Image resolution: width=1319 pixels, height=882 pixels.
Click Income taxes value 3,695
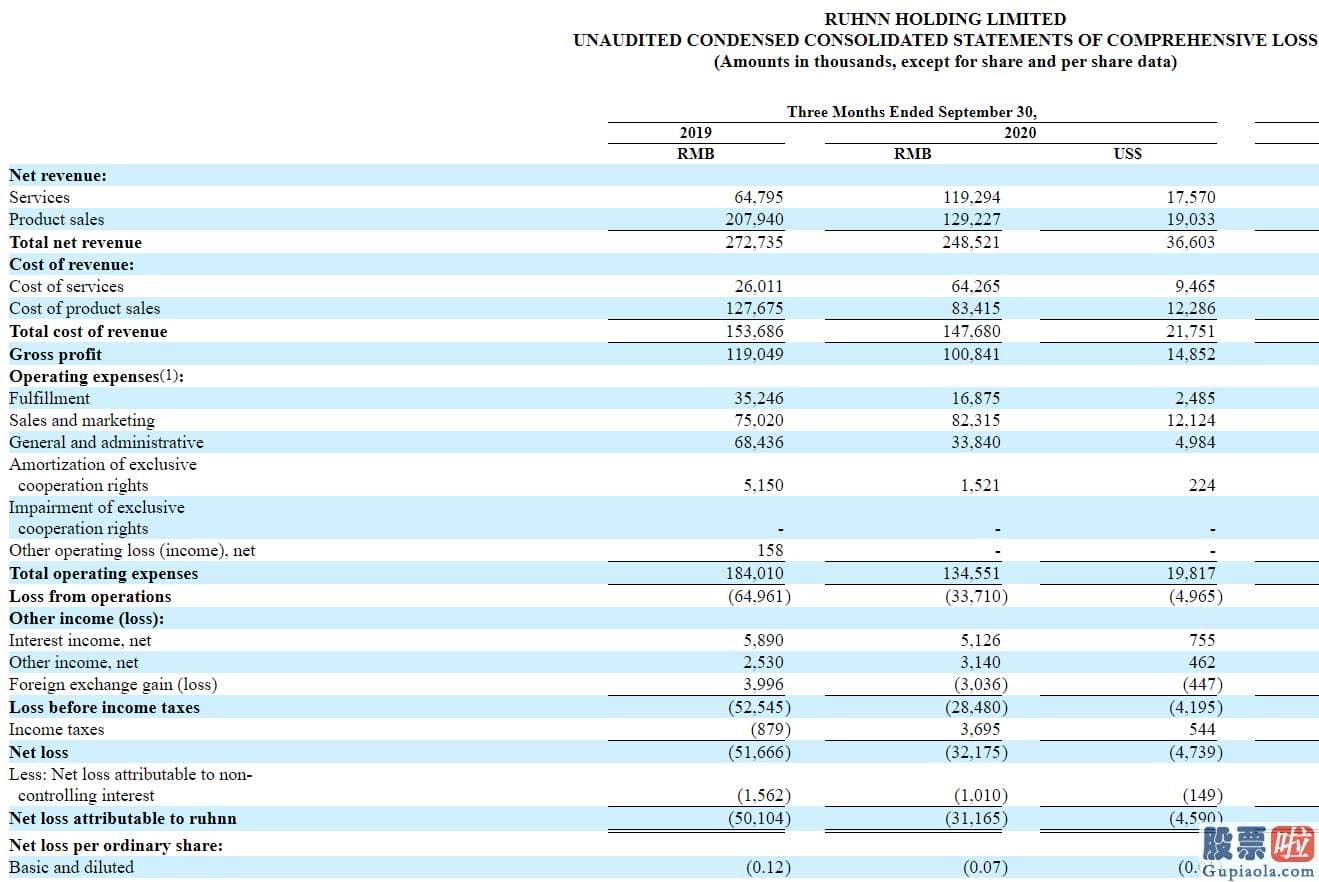tap(980, 730)
